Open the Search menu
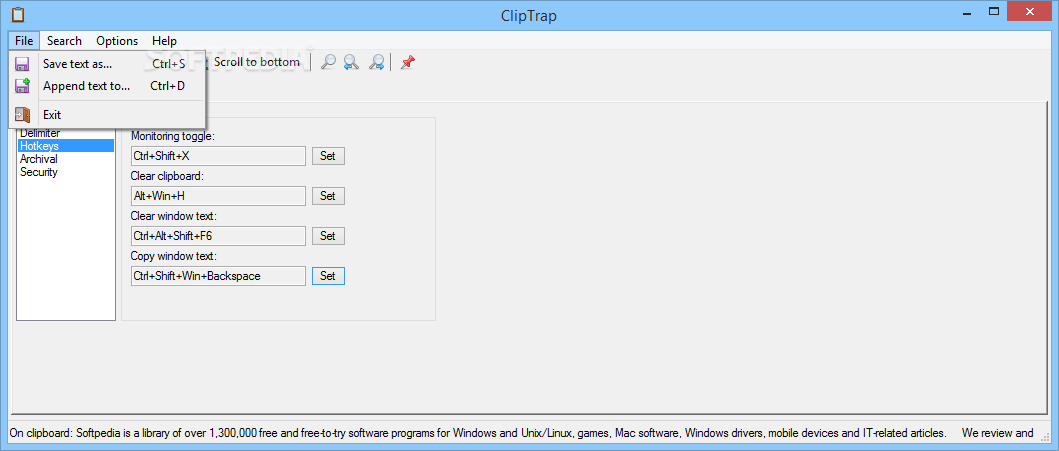1059x451 pixels. coord(64,41)
